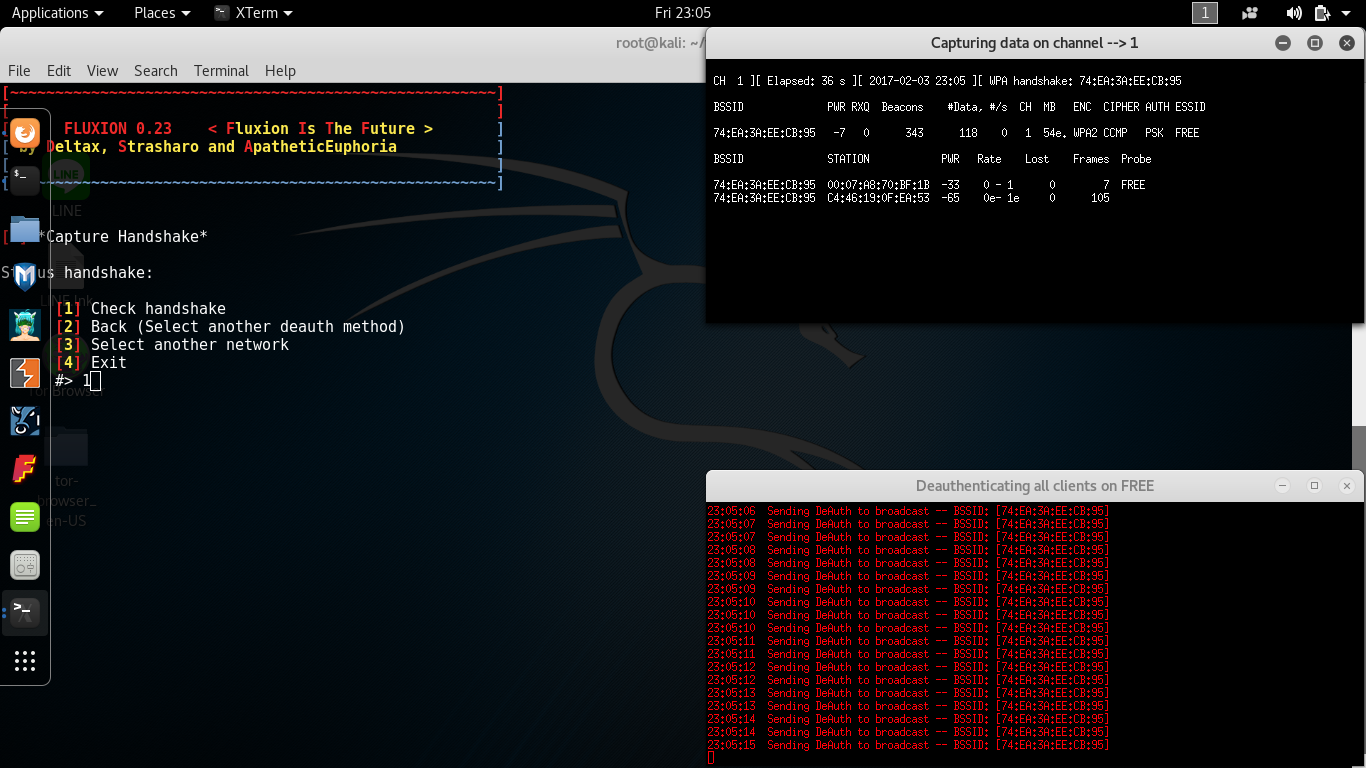
Task: Open the Edit menu in terminal
Action: point(59,70)
